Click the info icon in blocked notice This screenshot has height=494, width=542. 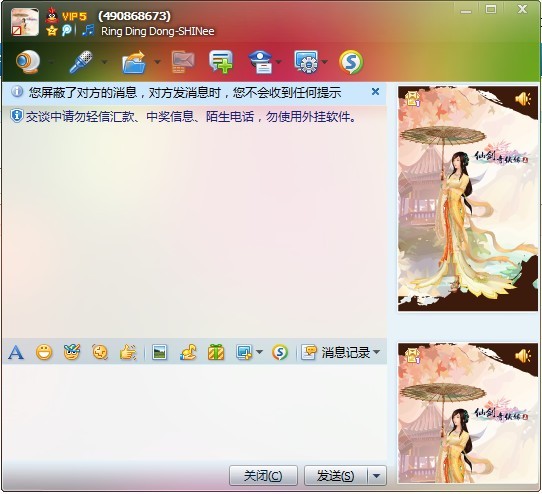[x=17, y=92]
